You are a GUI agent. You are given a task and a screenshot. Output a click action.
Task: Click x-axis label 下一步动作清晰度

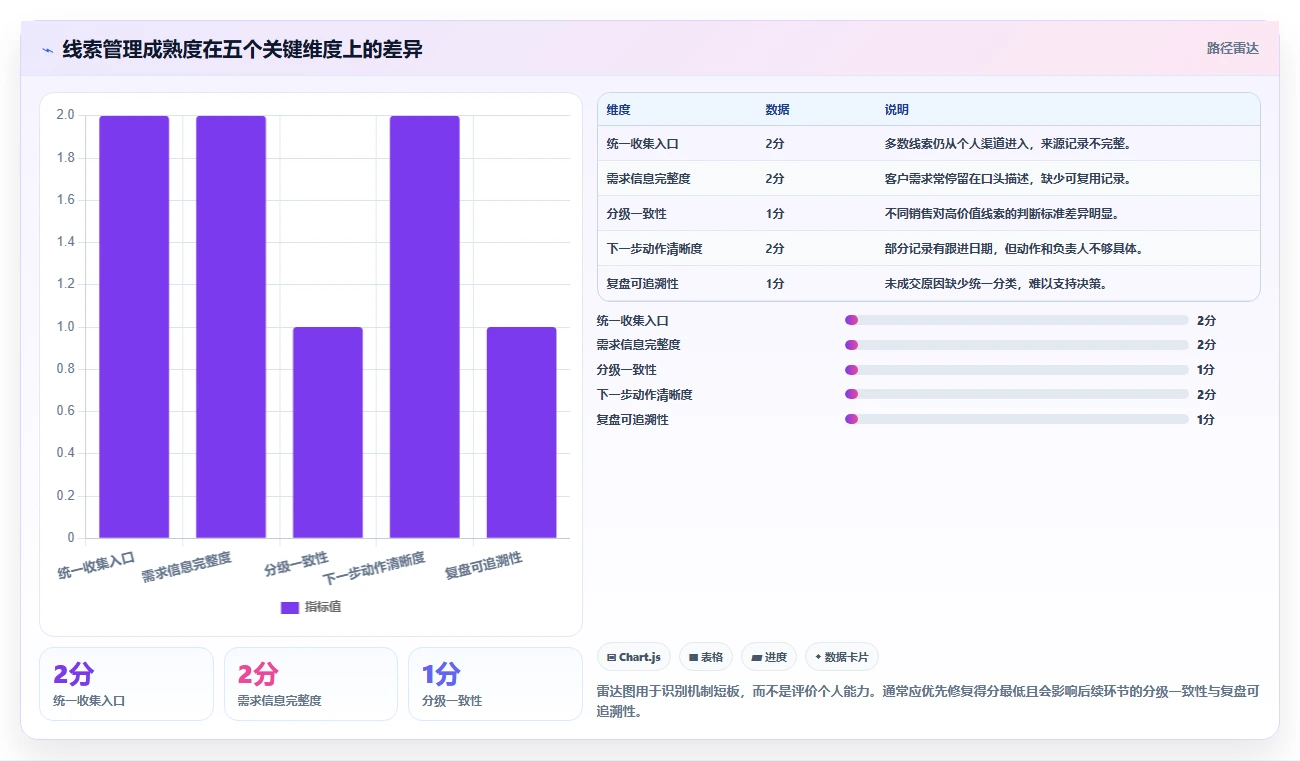click(374, 568)
